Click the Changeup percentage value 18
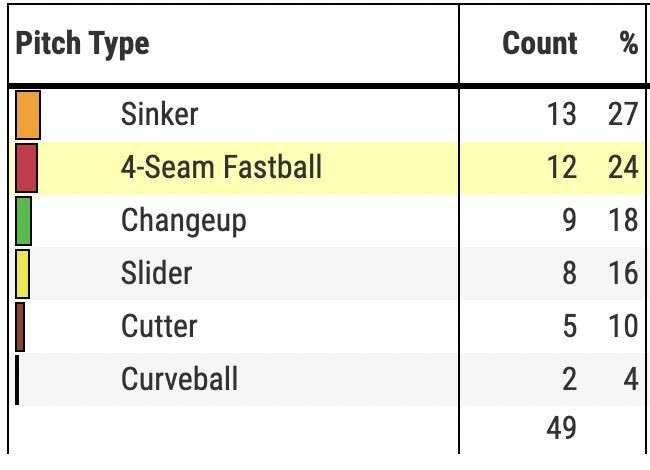 [x=623, y=220]
